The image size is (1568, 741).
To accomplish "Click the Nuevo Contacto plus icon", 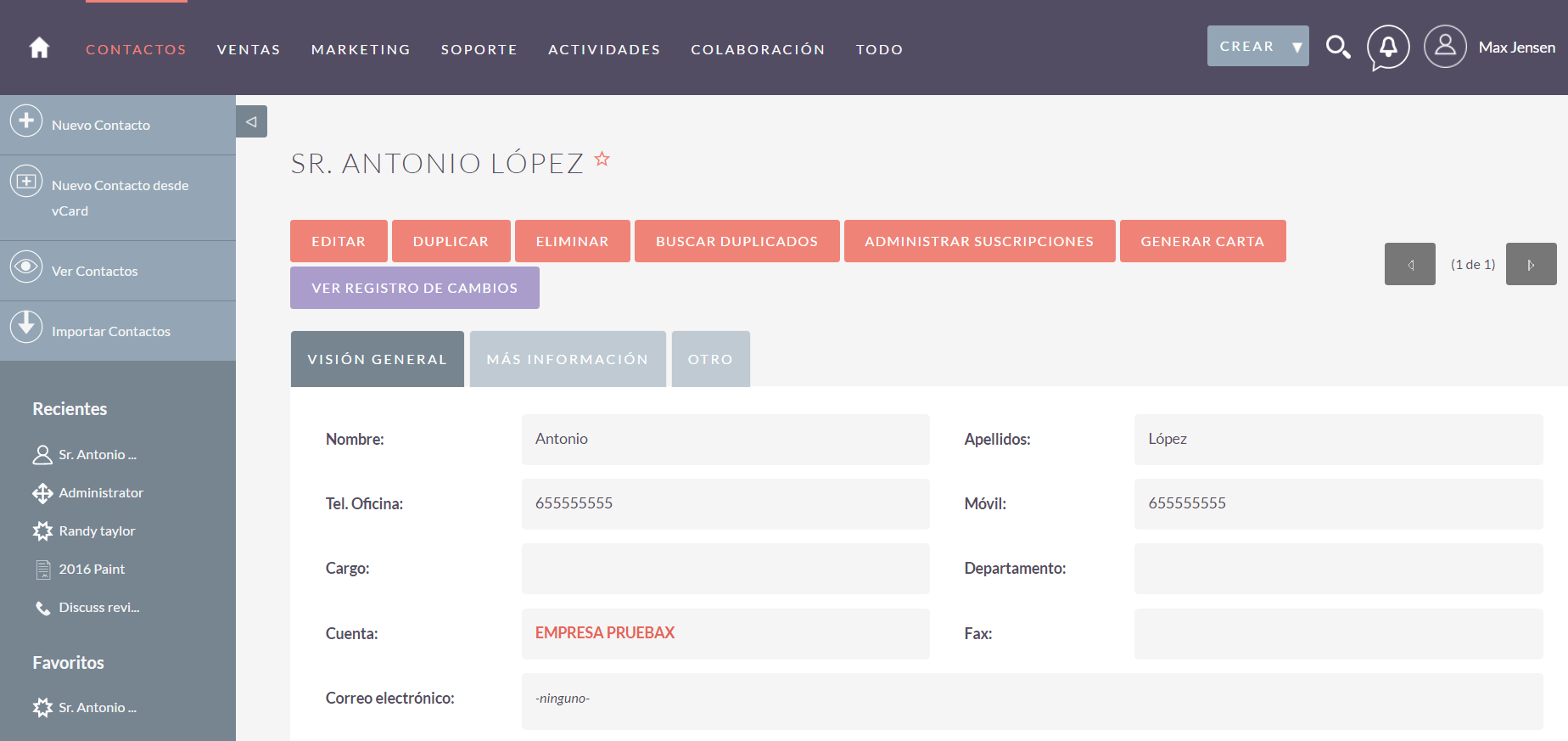I will (26, 121).
